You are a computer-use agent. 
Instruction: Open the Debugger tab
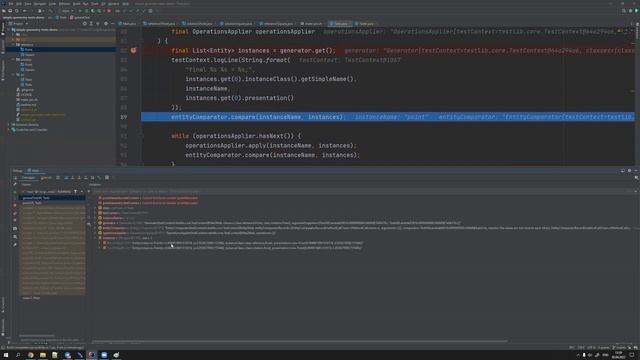pyautogui.click(x=29, y=178)
